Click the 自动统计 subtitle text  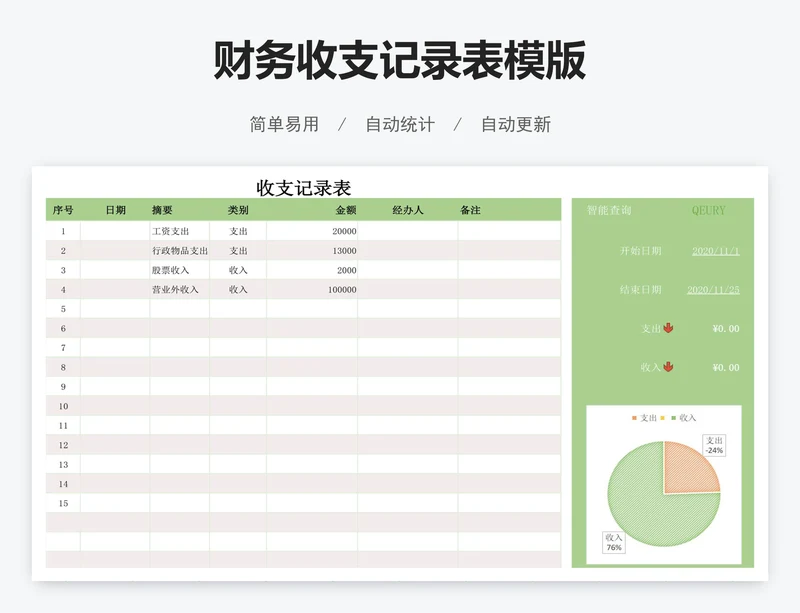[400, 124]
